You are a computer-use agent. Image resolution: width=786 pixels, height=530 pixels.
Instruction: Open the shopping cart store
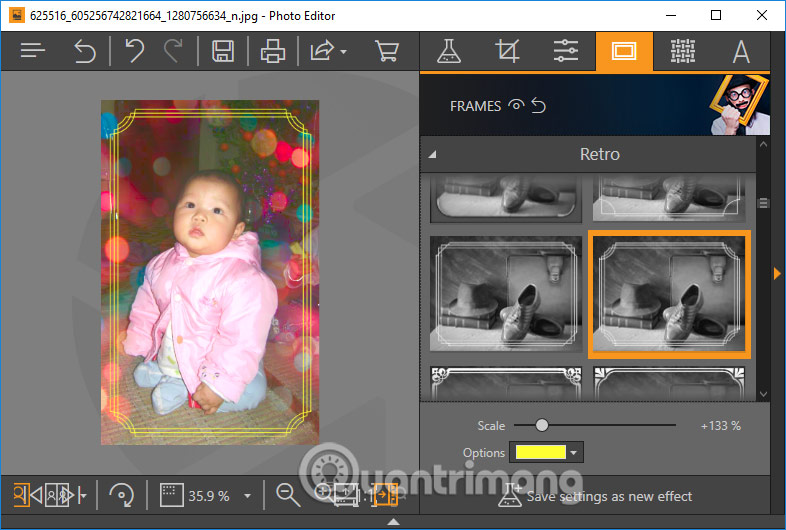pos(386,51)
